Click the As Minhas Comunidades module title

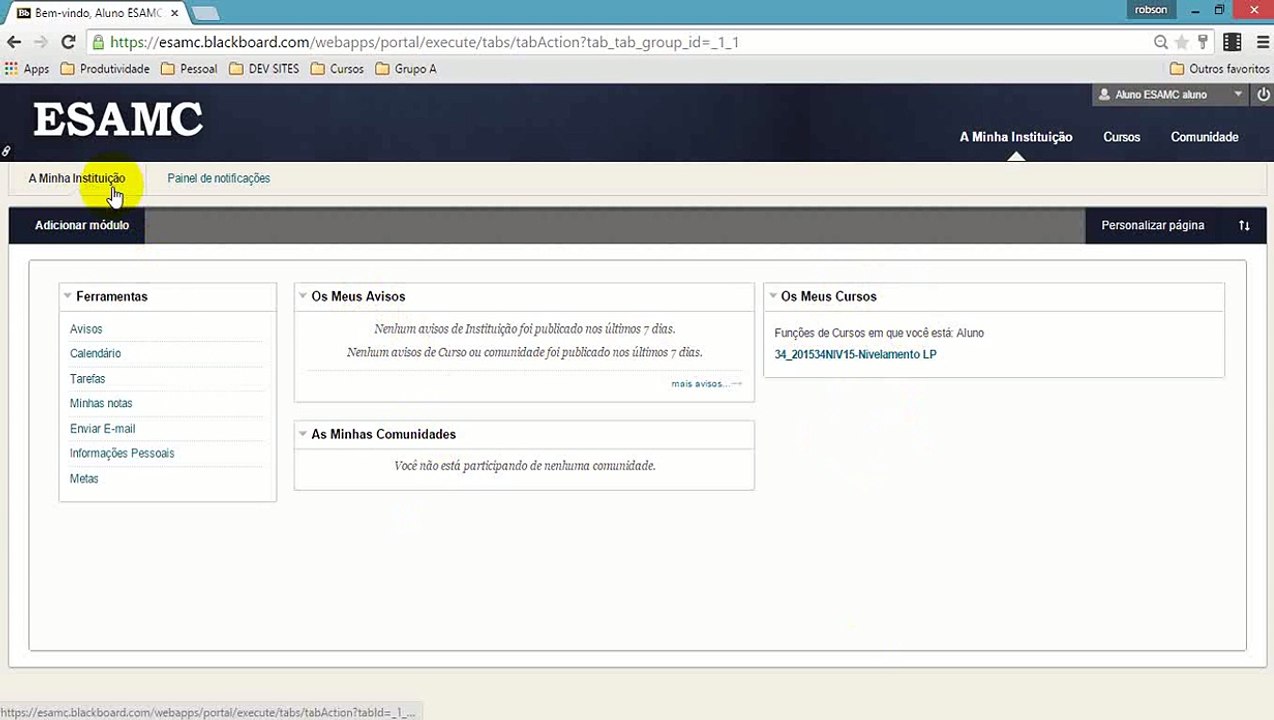click(383, 434)
